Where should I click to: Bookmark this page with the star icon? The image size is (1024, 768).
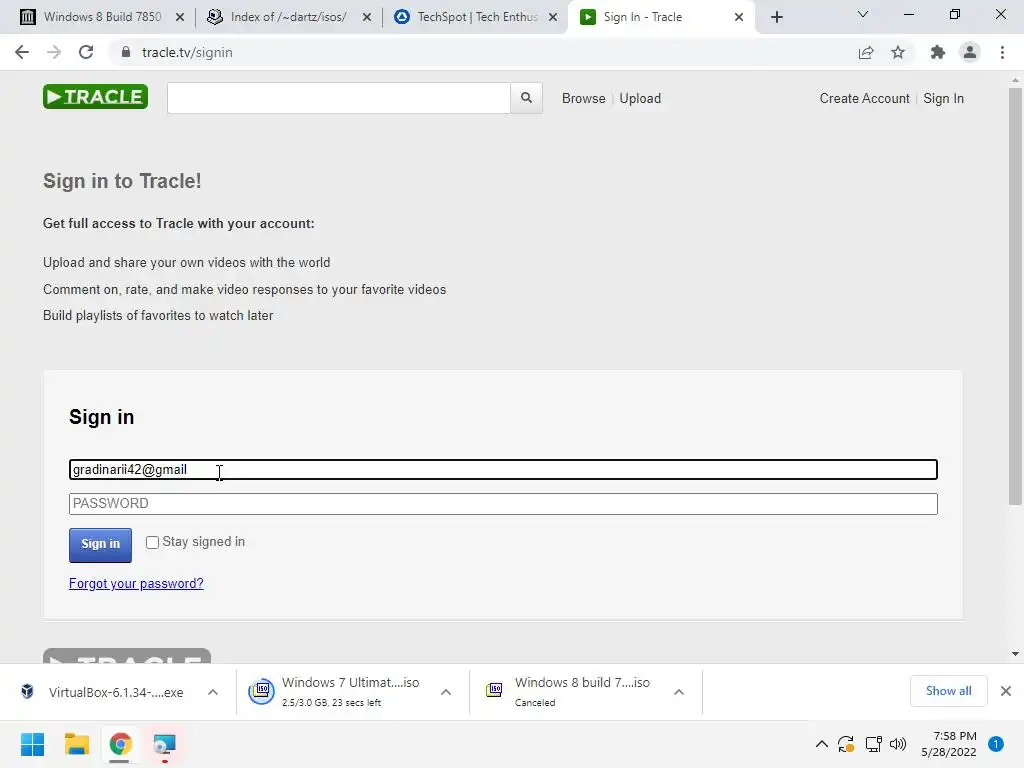[x=898, y=52]
